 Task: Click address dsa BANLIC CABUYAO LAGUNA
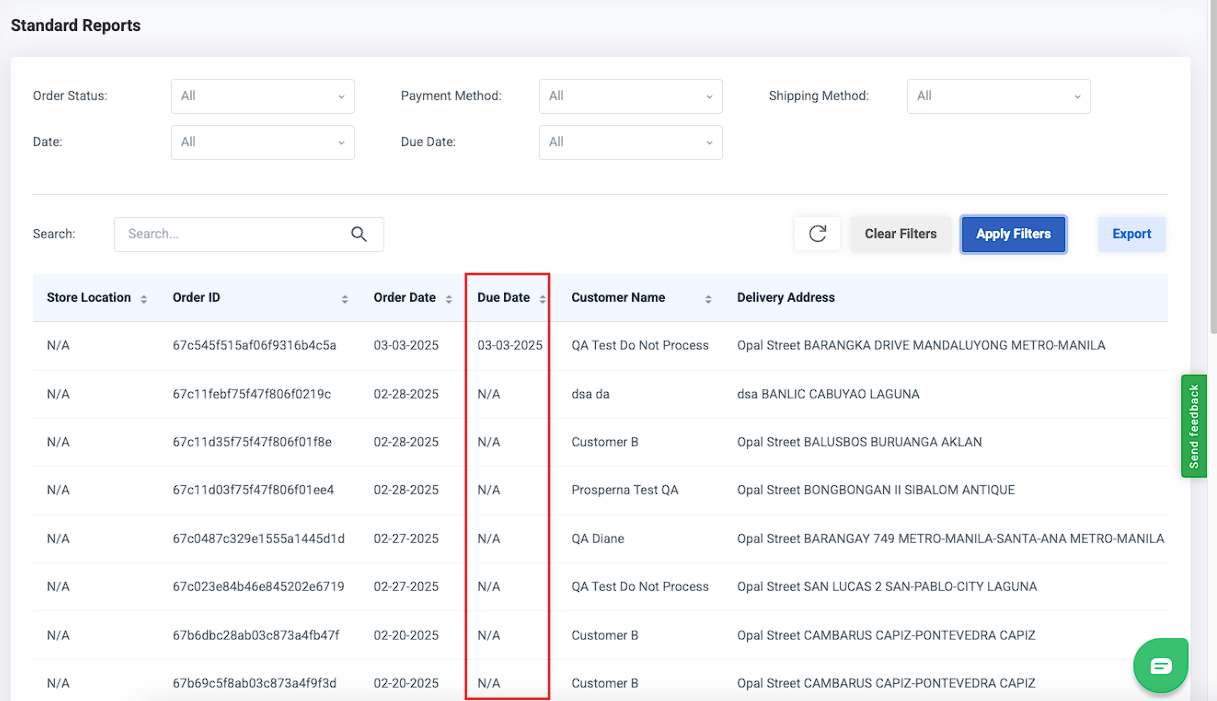[828, 394]
